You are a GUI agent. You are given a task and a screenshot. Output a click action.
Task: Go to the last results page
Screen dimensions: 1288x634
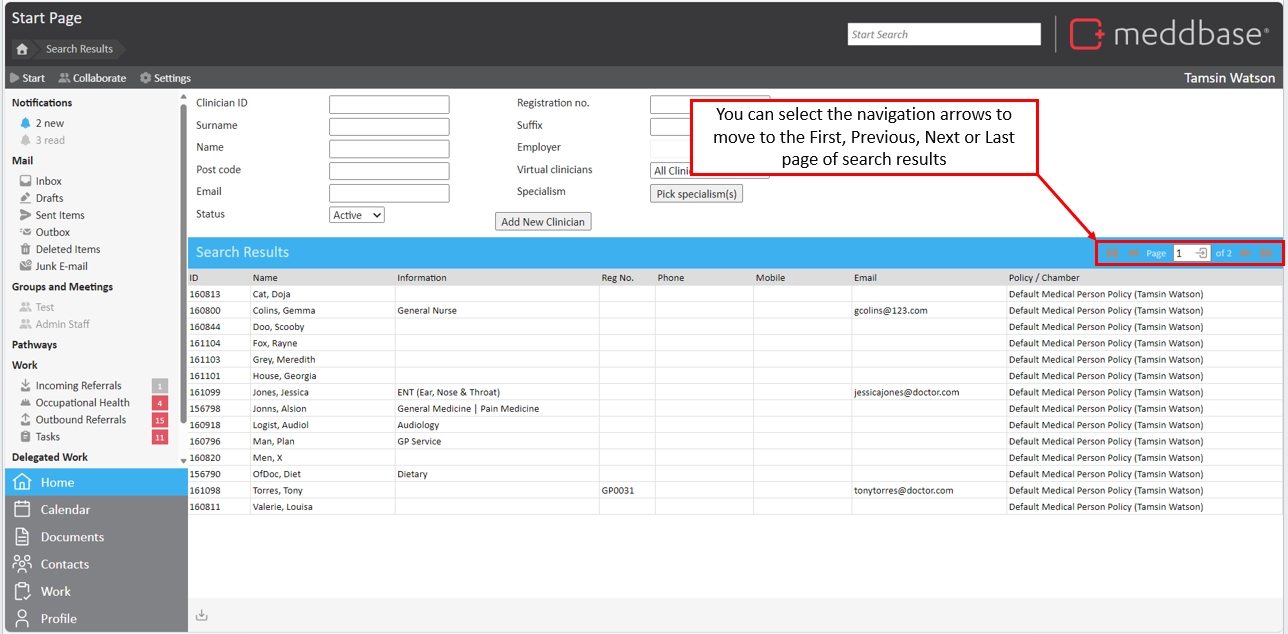click(x=1266, y=253)
